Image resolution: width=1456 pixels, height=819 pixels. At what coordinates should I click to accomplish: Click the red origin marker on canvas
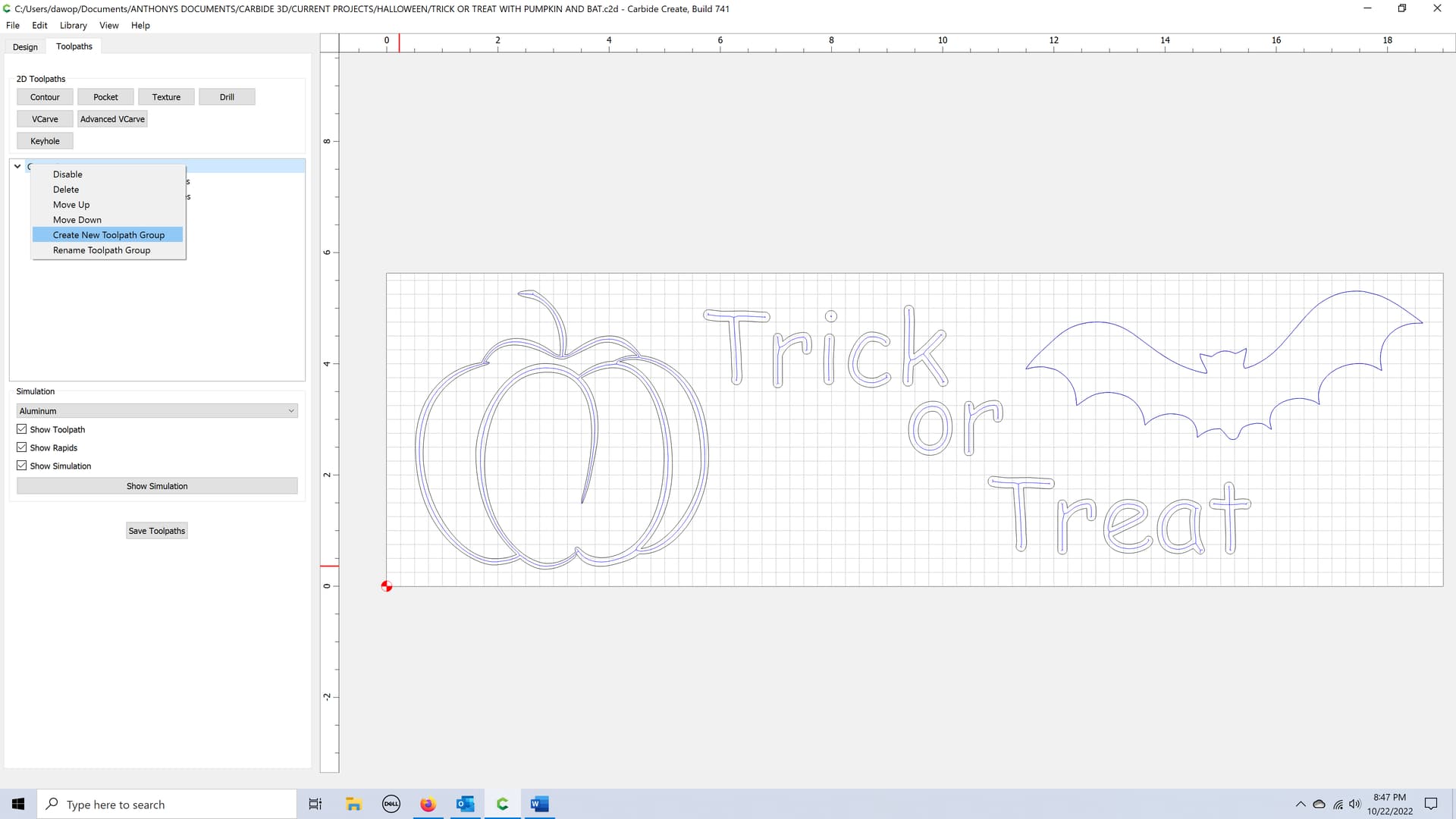click(387, 586)
